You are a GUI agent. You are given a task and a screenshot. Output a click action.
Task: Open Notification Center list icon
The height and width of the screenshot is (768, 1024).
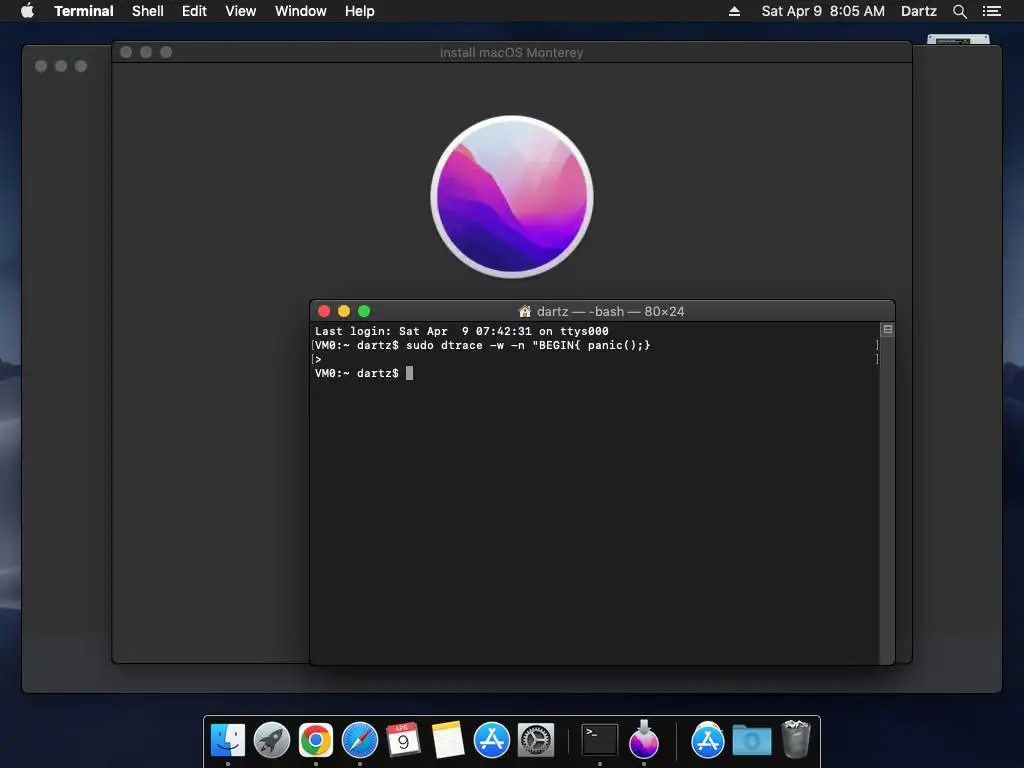(x=991, y=11)
